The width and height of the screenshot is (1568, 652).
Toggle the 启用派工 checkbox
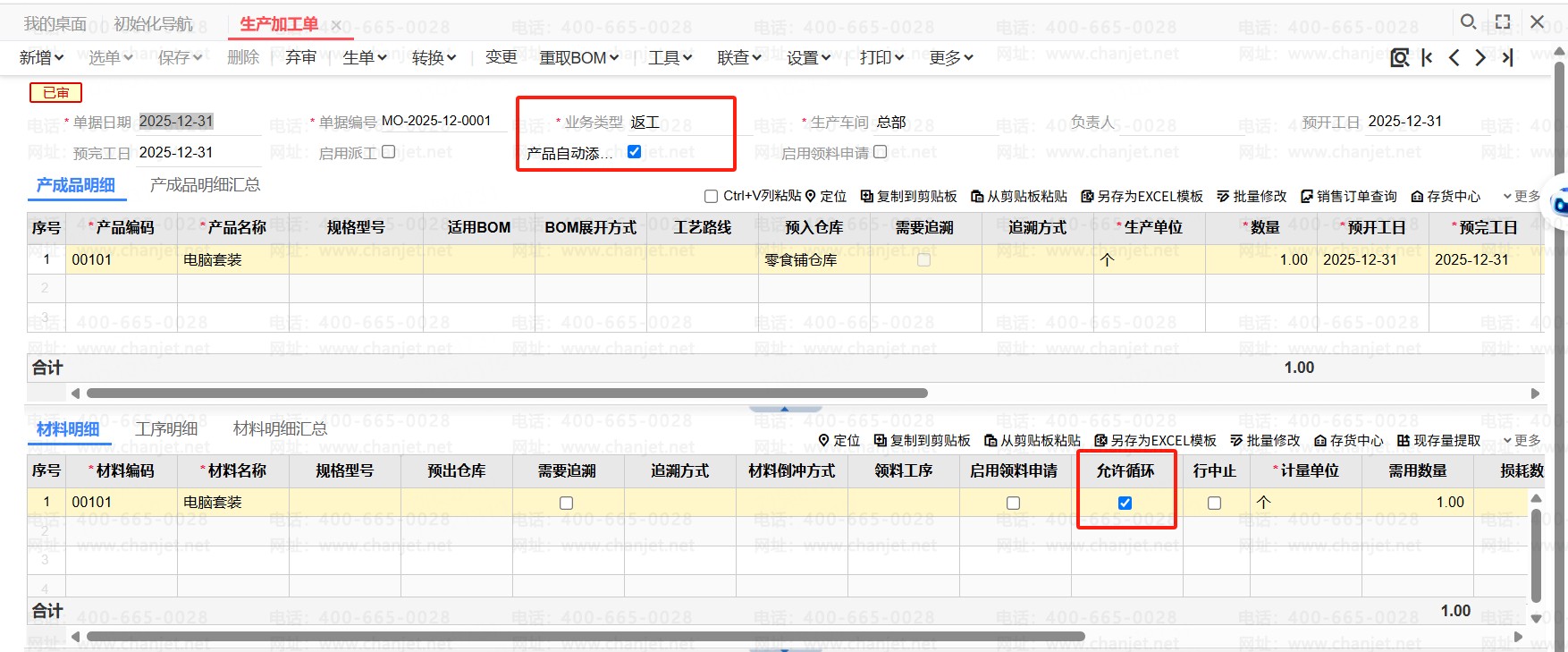coord(388,152)
